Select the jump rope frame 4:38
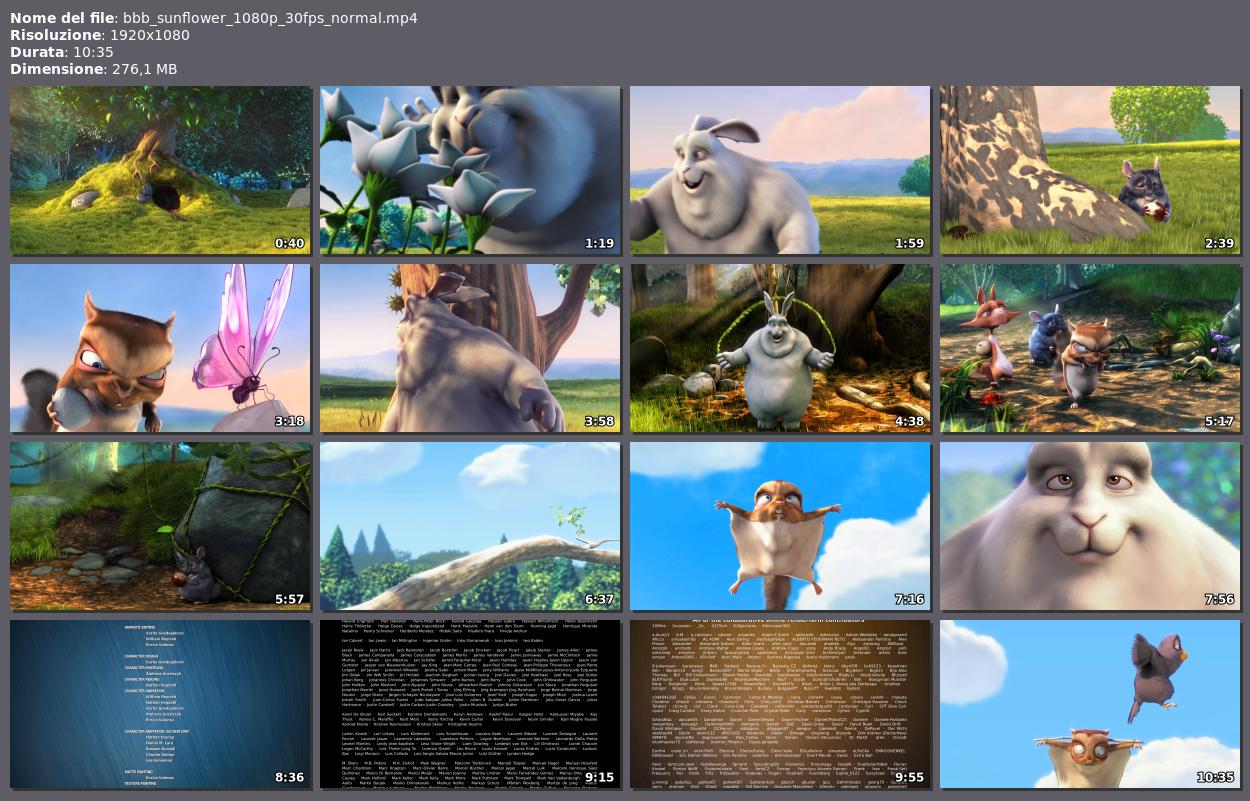 coord(780,348)
